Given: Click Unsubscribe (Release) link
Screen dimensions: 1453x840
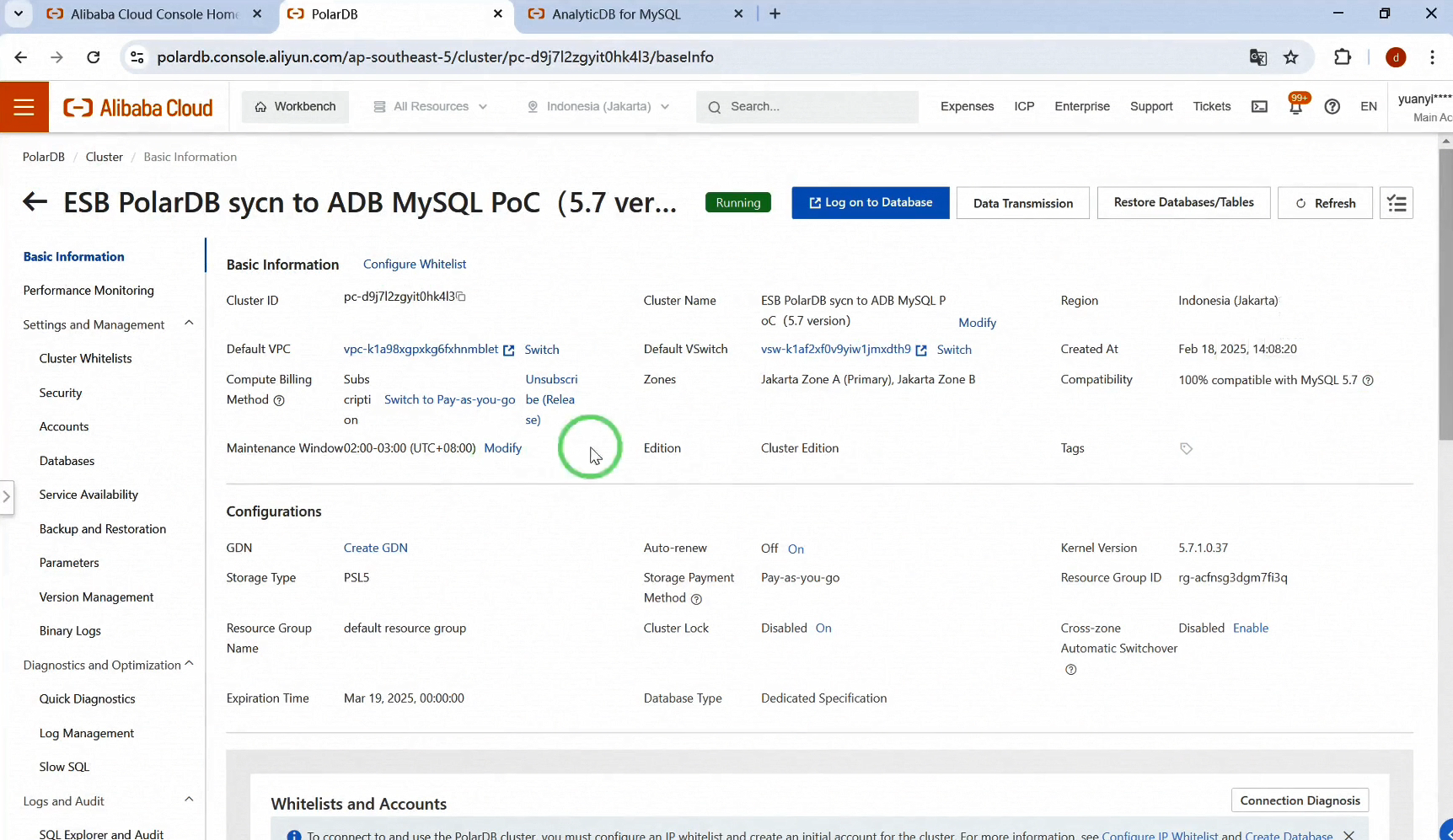Looking at the screenshot, I should click(551, 400).
